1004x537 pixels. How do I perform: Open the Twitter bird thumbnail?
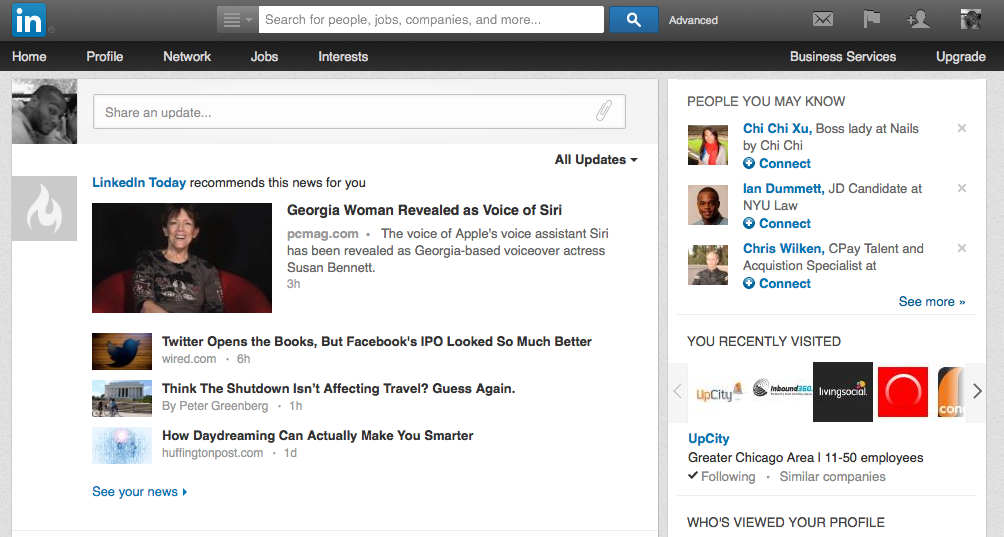pyautogui.click(x=122, y=351)
